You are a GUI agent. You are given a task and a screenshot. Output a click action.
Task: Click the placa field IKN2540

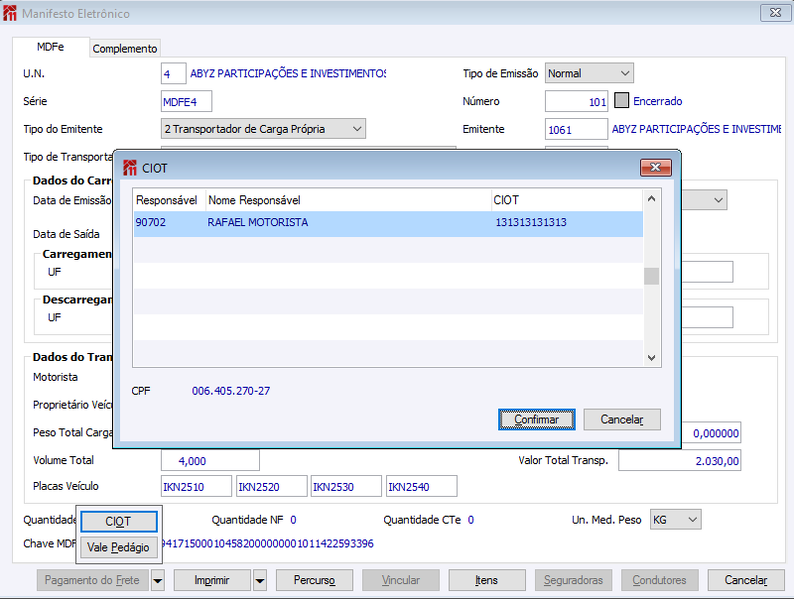point(421,486)
